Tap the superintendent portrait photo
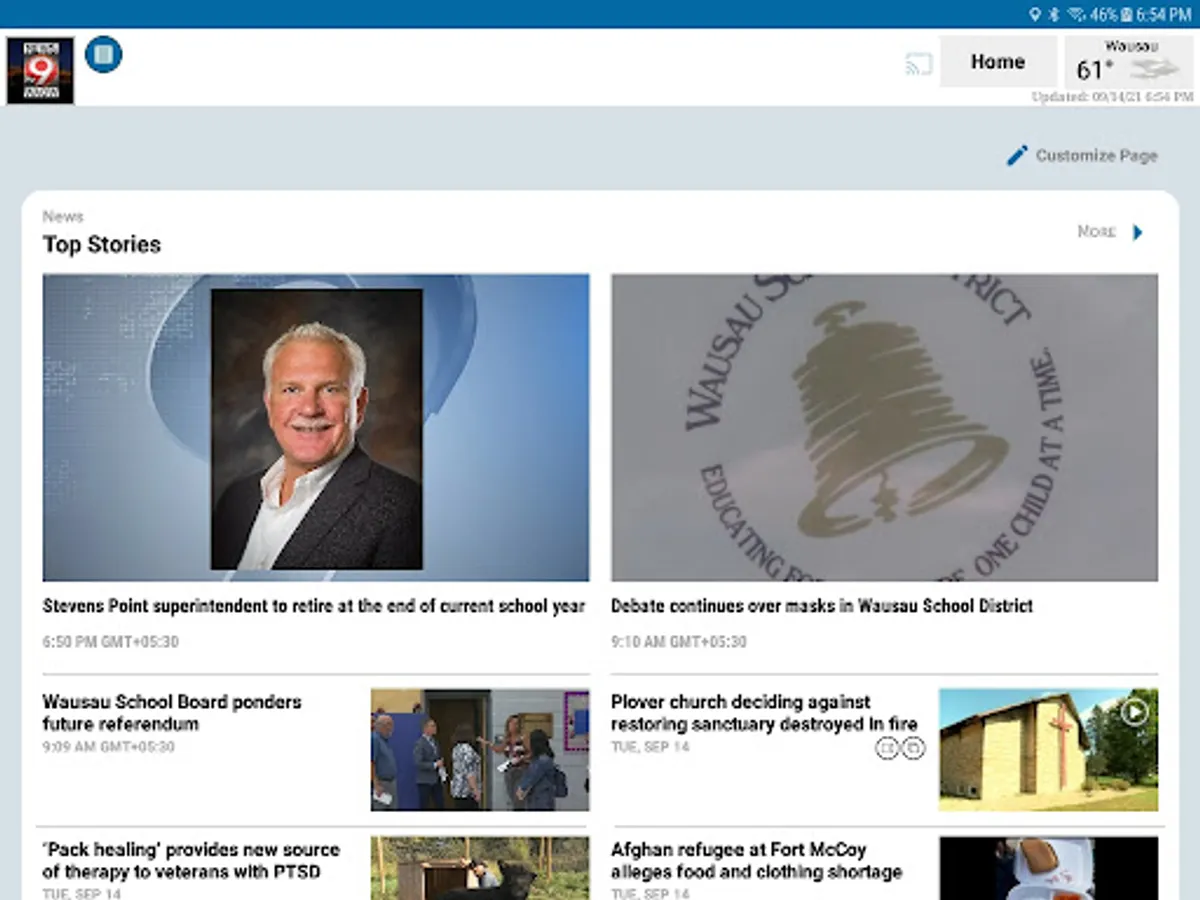 click(x=316, y=428)
